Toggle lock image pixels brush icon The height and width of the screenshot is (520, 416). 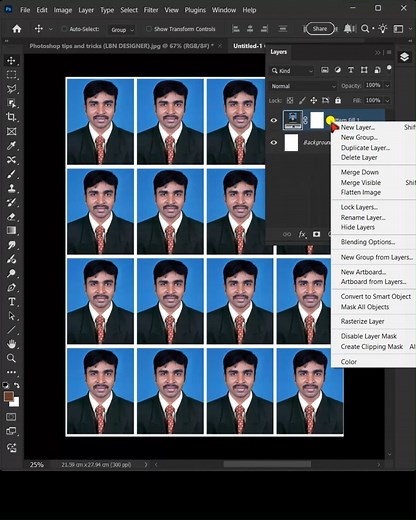[x=302, y=100]
